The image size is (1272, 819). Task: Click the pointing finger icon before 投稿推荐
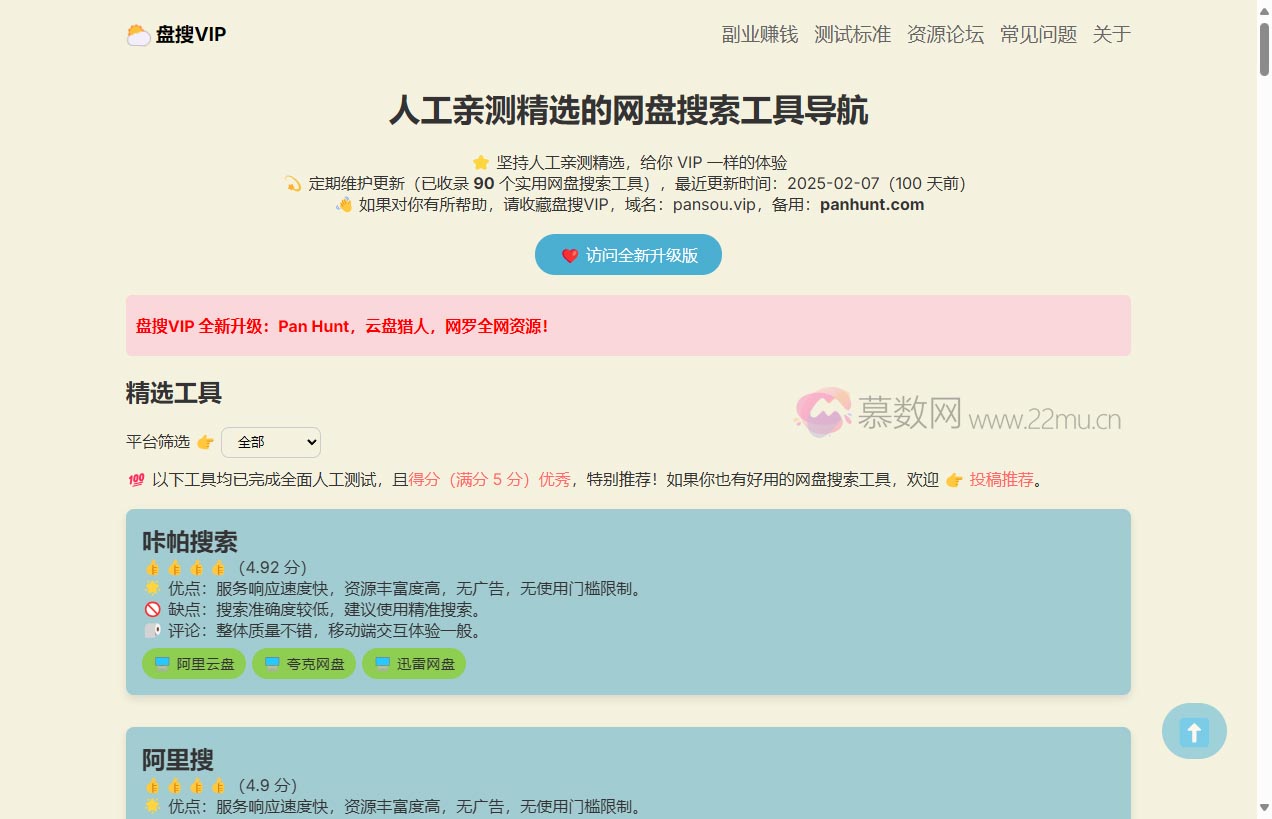(x=953, y=480)
